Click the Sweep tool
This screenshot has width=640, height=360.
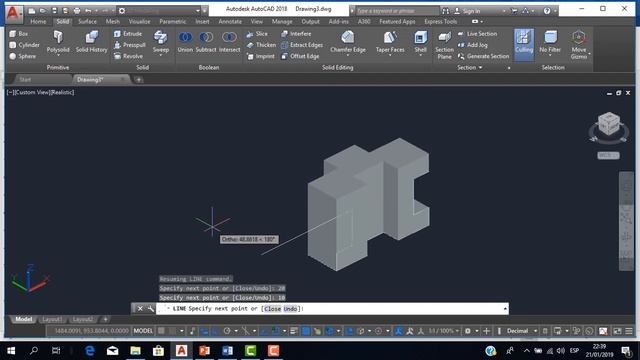tap(160, 42)
